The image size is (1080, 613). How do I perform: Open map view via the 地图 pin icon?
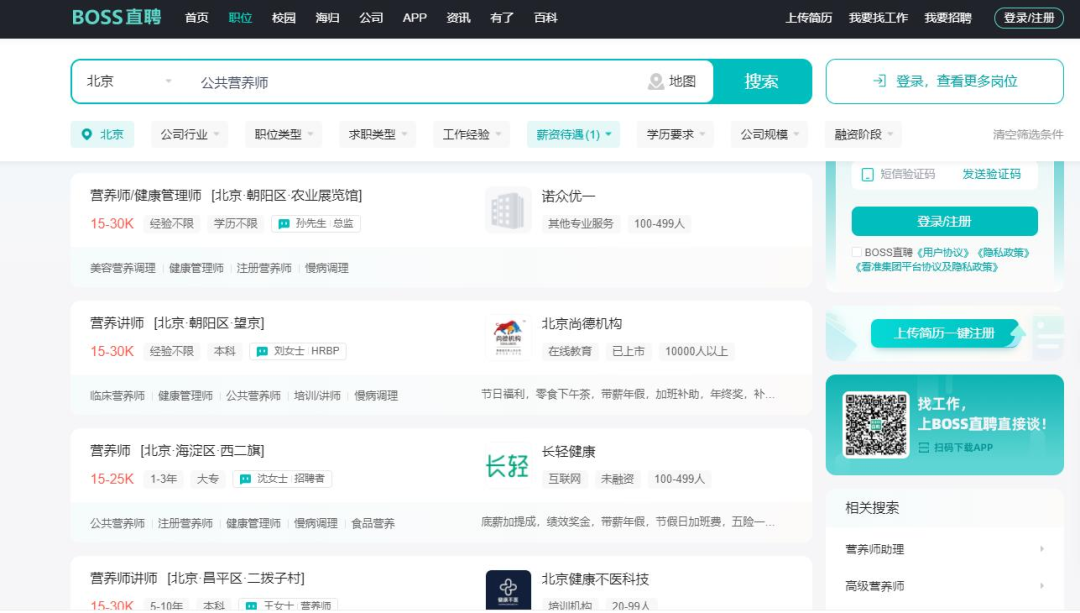[x=656, y=82]
